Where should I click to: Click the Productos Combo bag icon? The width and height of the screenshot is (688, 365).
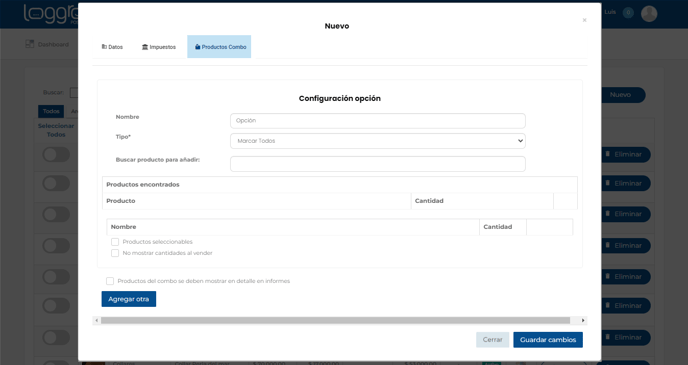click(197, 47)
